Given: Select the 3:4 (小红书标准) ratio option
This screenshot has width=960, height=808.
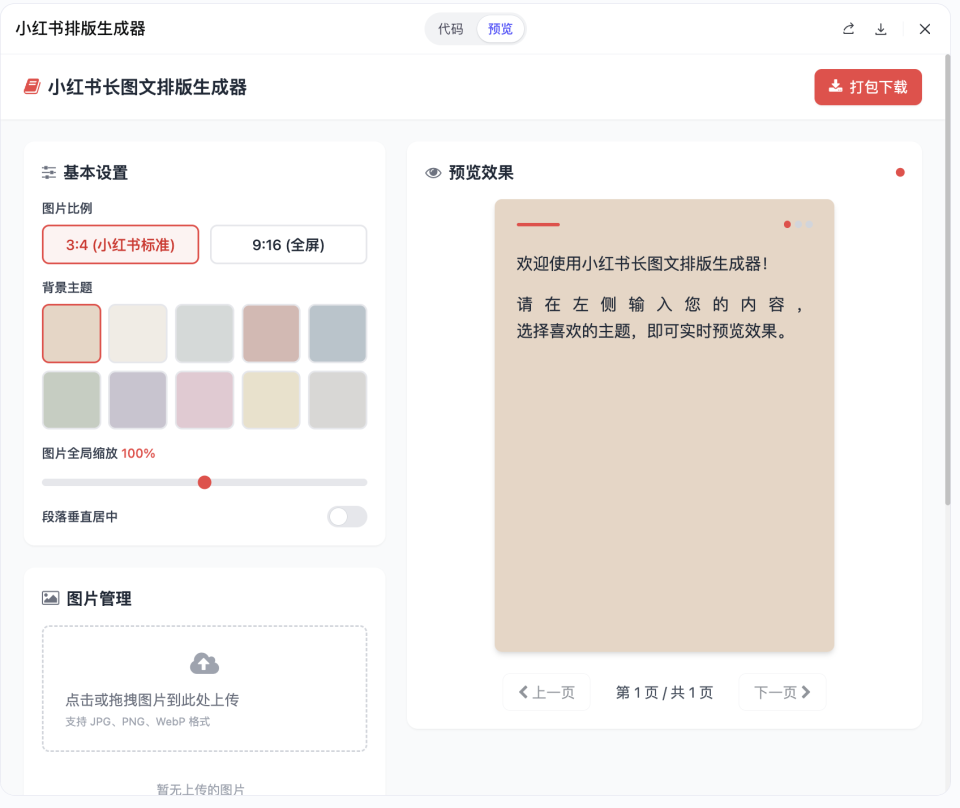Looking at the screenshot, I should (x=120, y=244).
